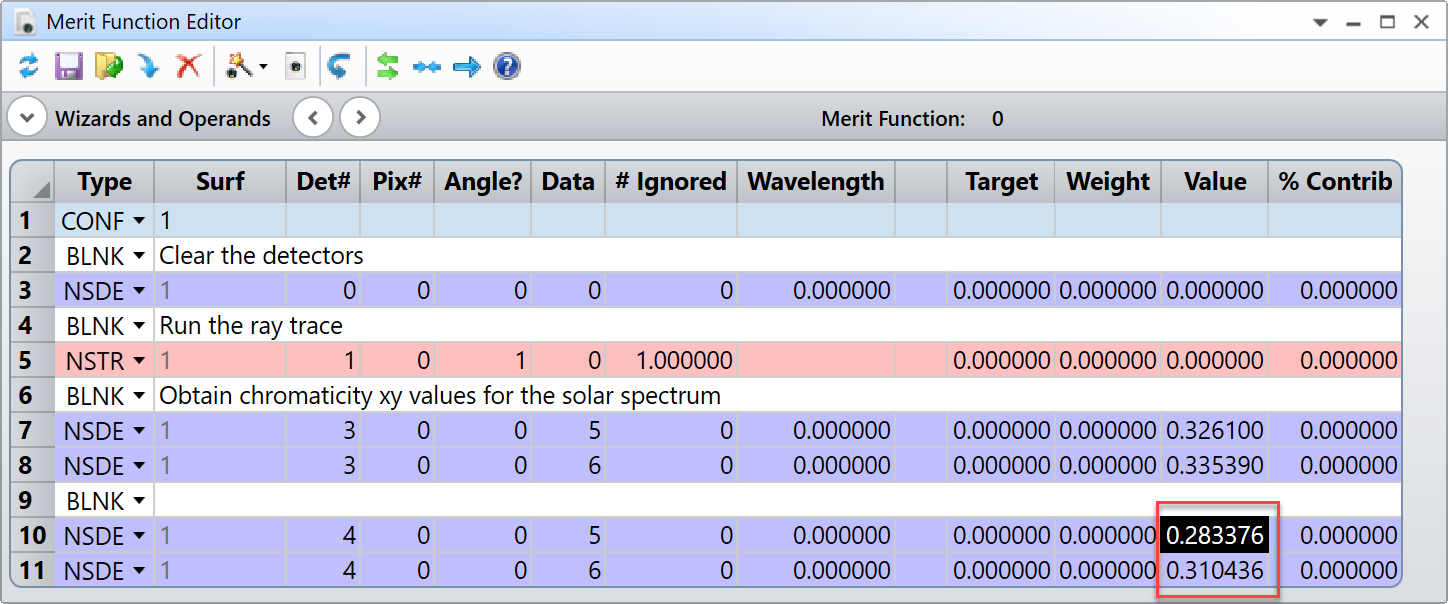Select the Pix# column header
Viewport: 1448px width, 604px height.
(397, 181)
